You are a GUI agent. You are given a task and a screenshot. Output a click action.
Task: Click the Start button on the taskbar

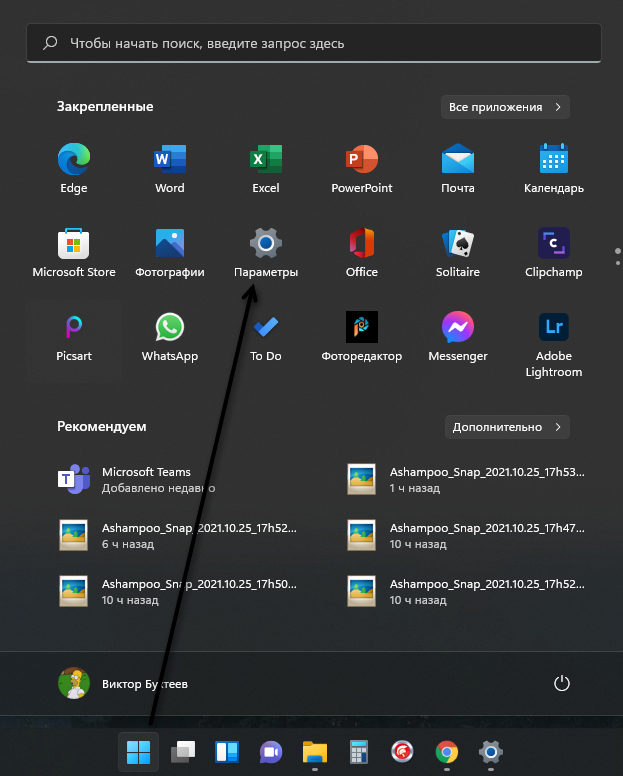139,752
